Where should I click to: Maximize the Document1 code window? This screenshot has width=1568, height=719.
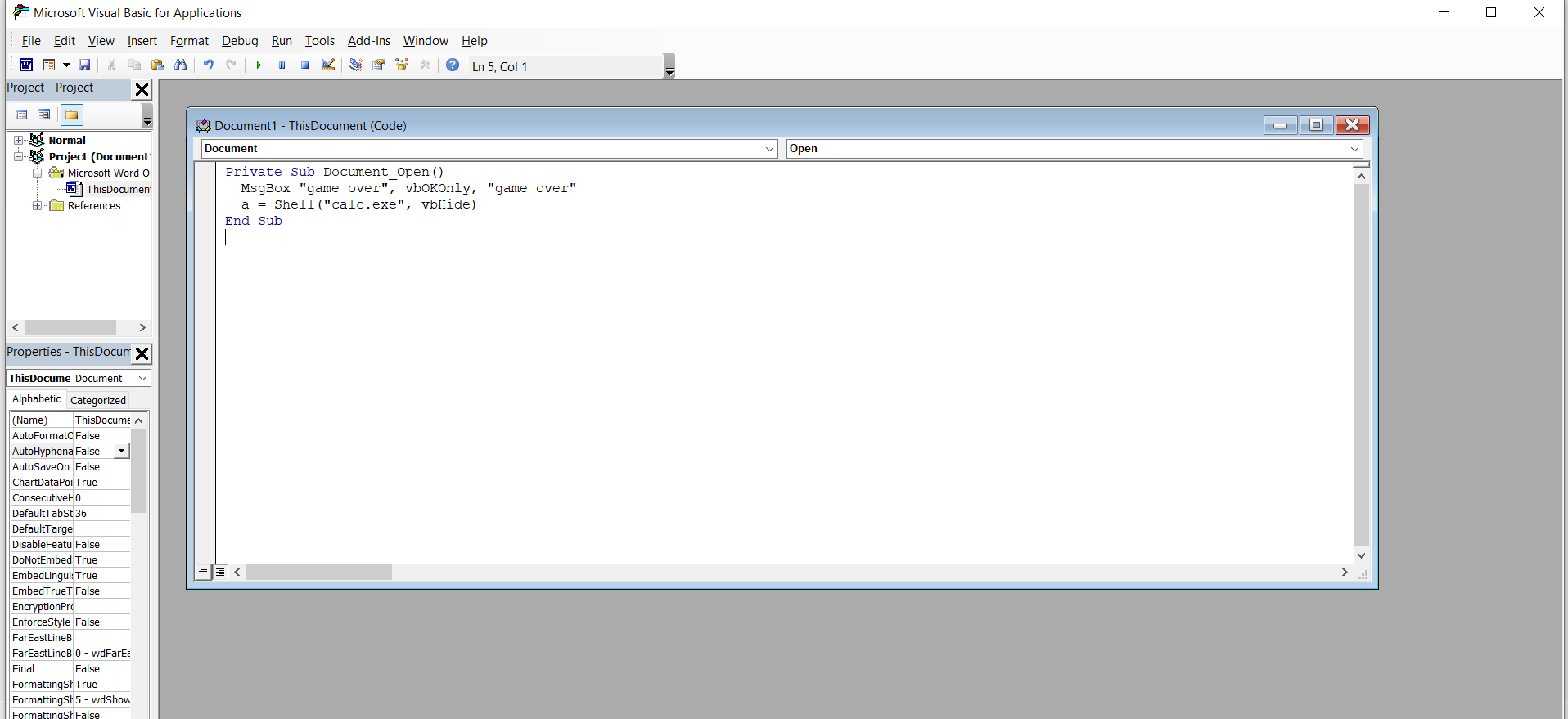1316,124
